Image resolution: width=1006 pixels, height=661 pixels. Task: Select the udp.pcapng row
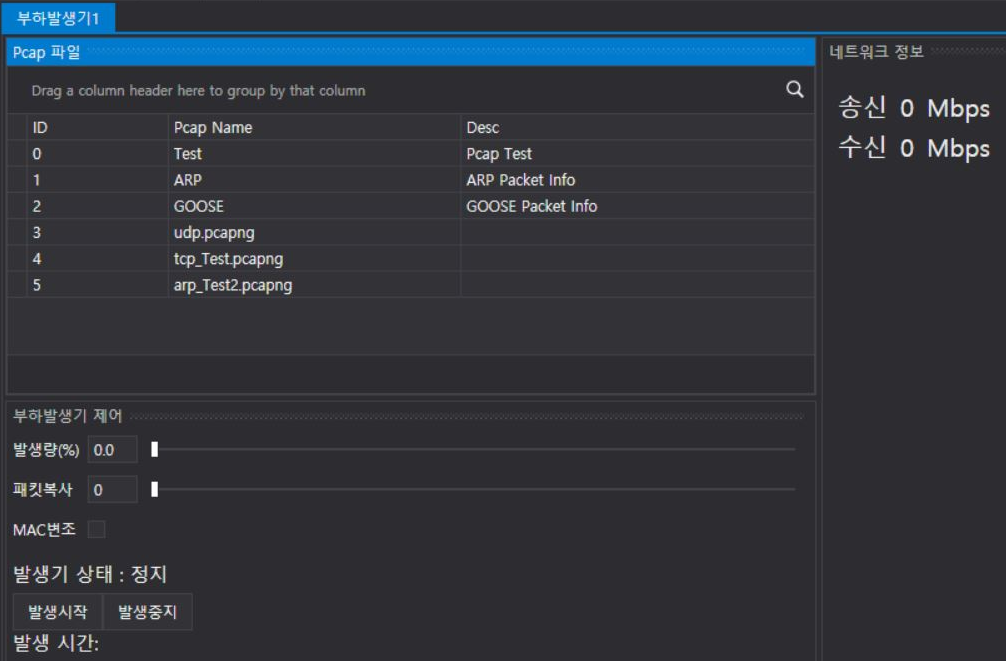(411, 232)
